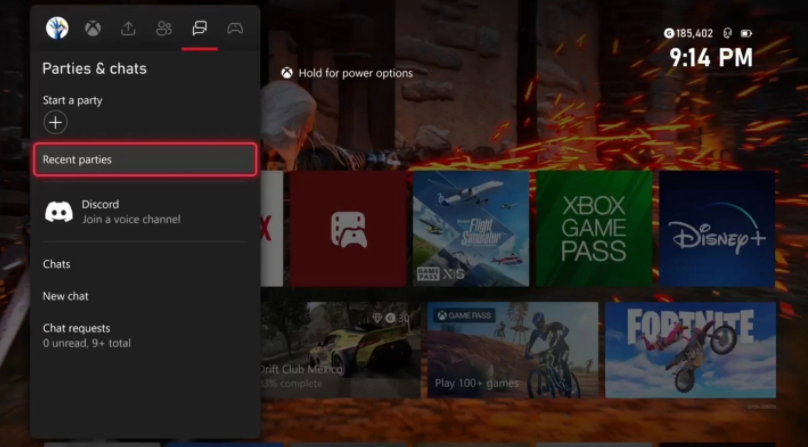The height and width of the screenshot is (447, 808).
Task: Select the Parties & chats tab icon
Action: click(200, 28)
